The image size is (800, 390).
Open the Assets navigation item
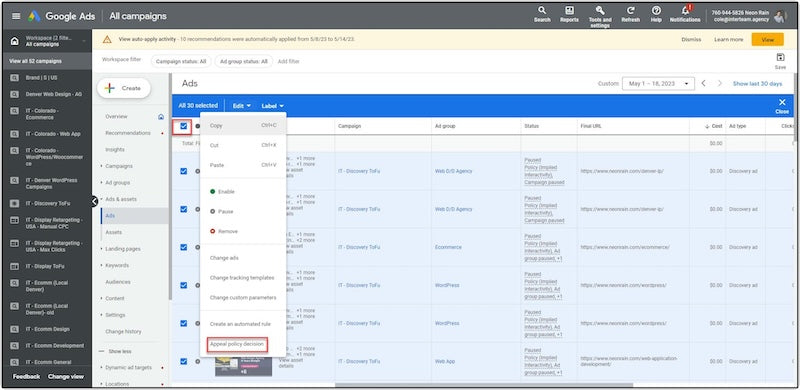[x=113, y=232]
